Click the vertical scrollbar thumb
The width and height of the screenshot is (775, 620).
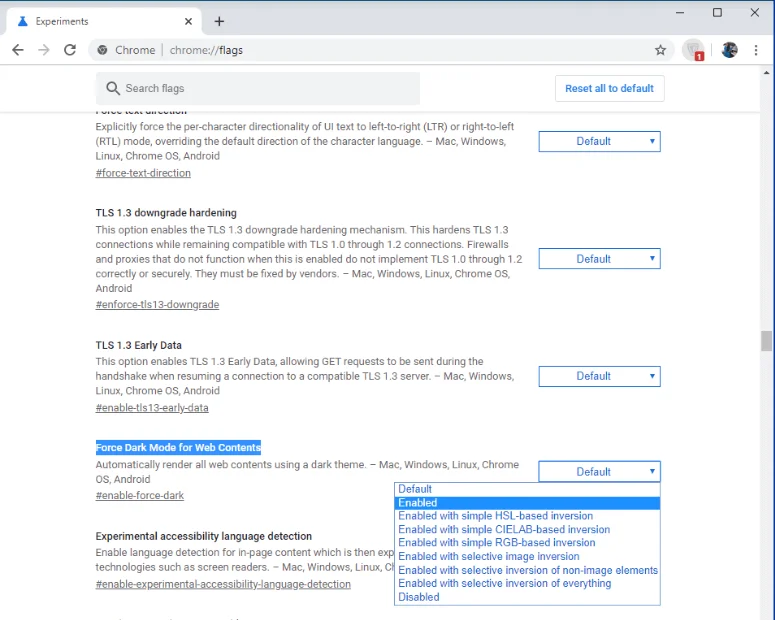click(767, 341)
